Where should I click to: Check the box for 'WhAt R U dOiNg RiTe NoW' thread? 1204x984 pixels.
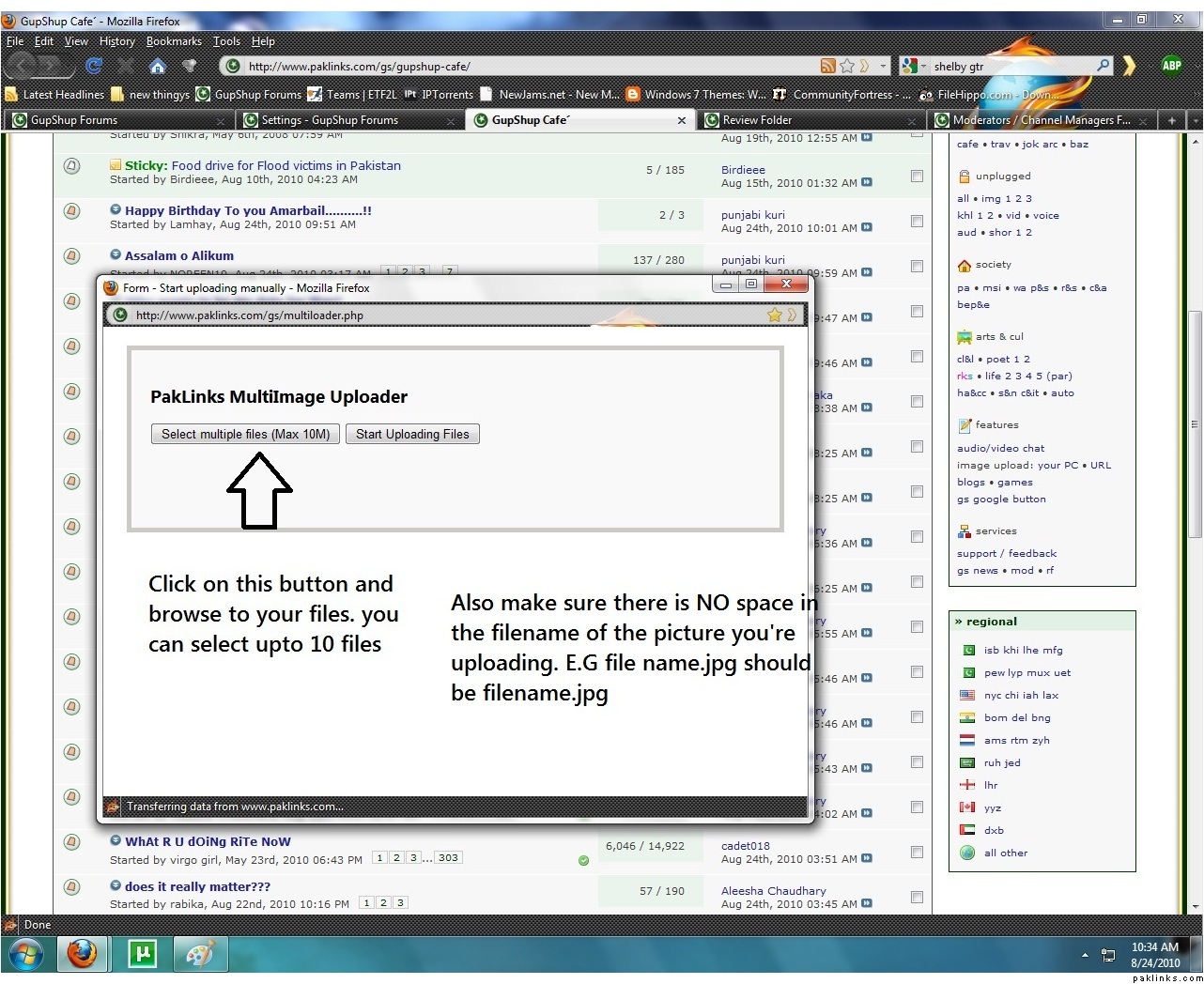point(917,852)
